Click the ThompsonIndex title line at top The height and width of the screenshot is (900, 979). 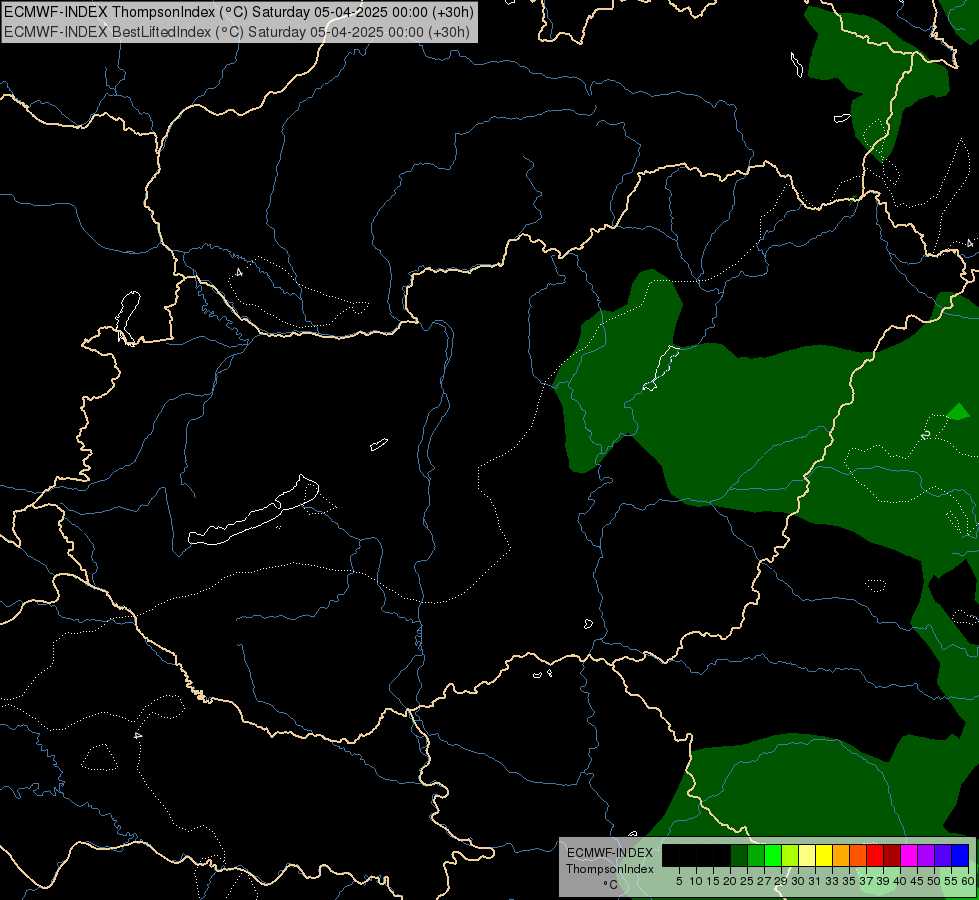[239, 12]
